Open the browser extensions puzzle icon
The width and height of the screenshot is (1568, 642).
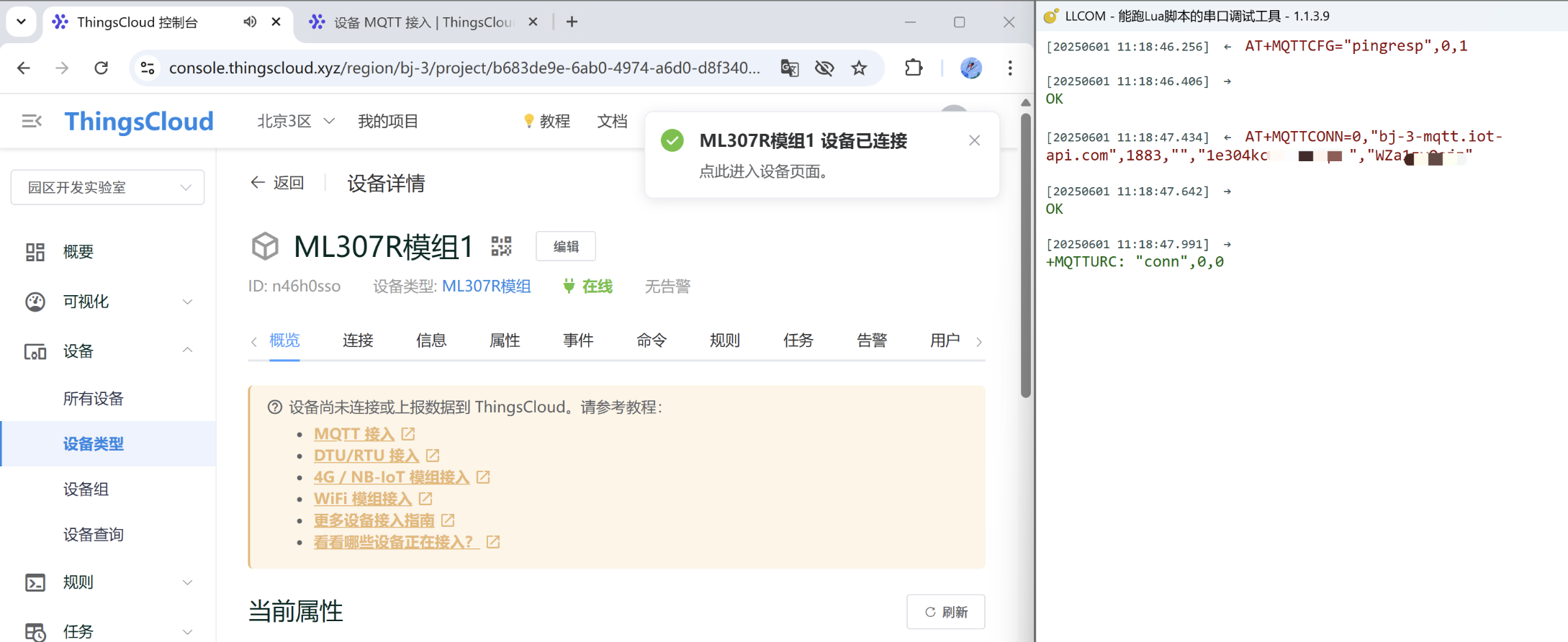click(x=914, y=68)
